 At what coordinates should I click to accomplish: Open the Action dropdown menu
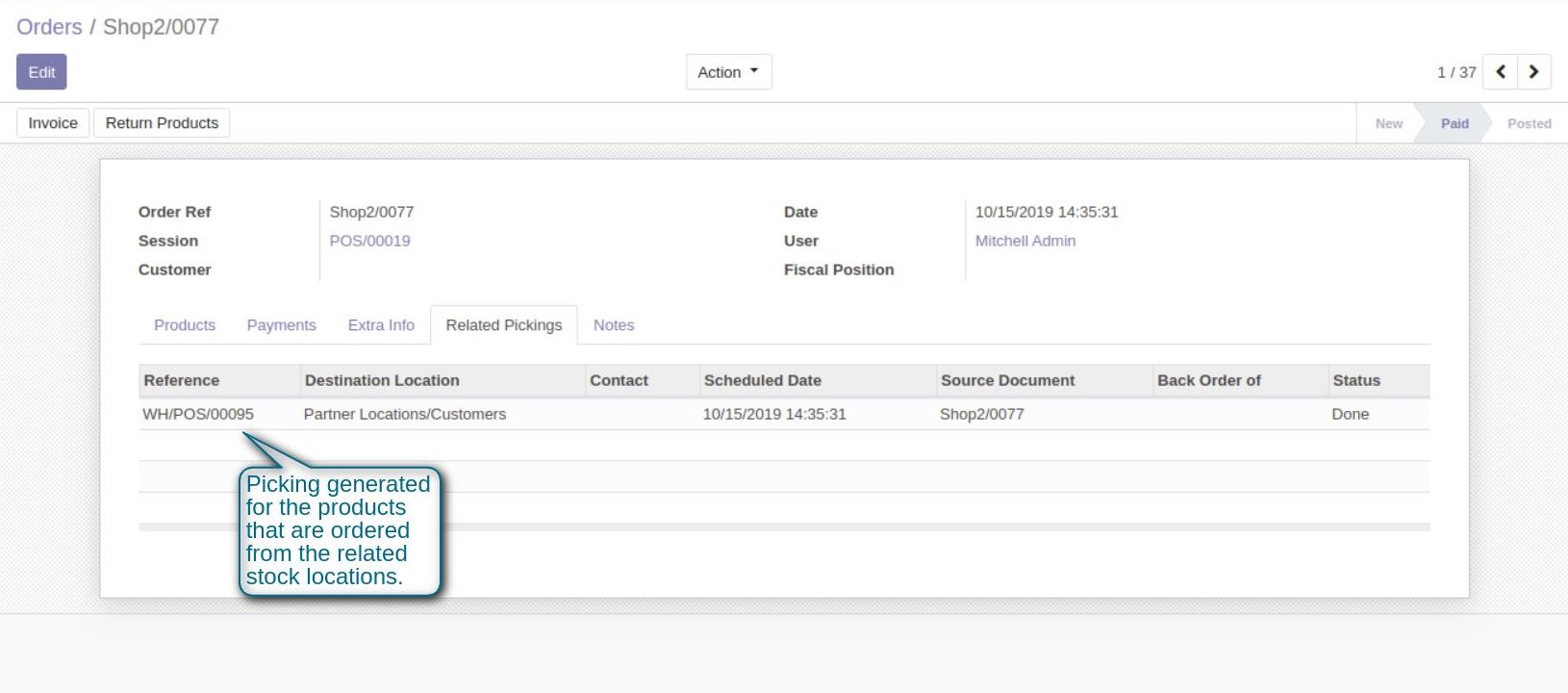point(728,72)
